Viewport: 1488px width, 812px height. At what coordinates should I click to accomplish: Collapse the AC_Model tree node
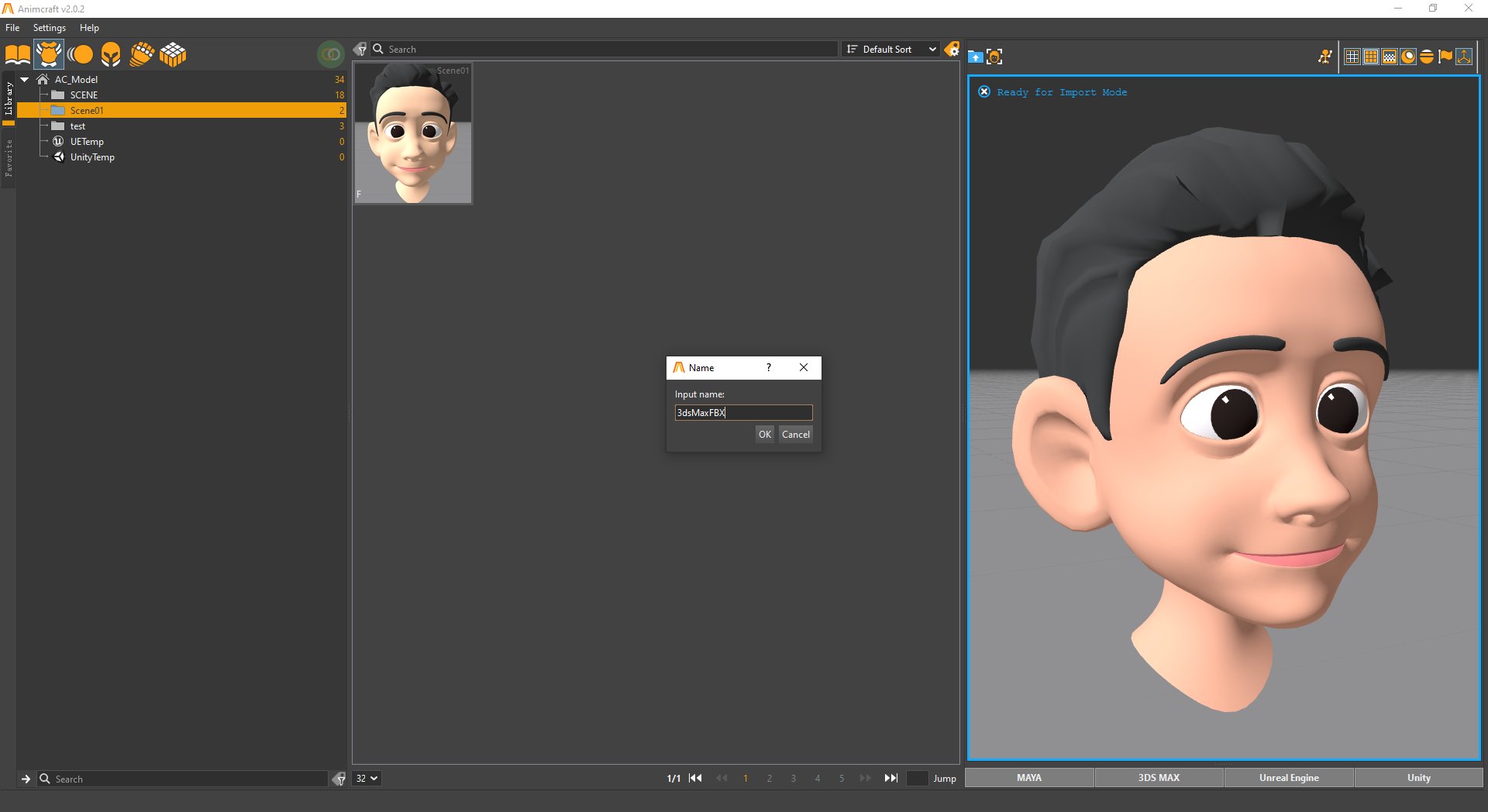[x=25, y=80]
